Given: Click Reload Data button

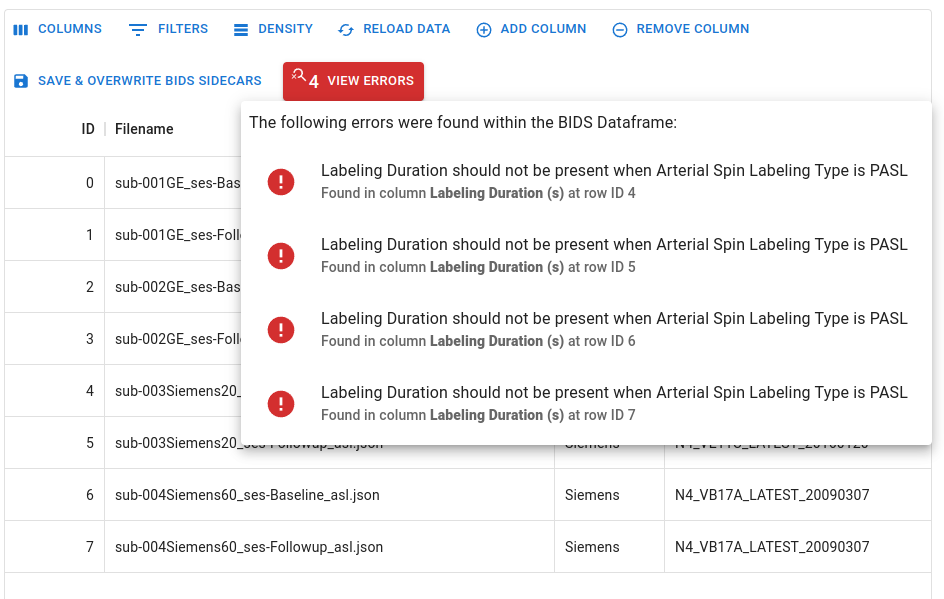Looking at the screenshot, I should [394, 29].
